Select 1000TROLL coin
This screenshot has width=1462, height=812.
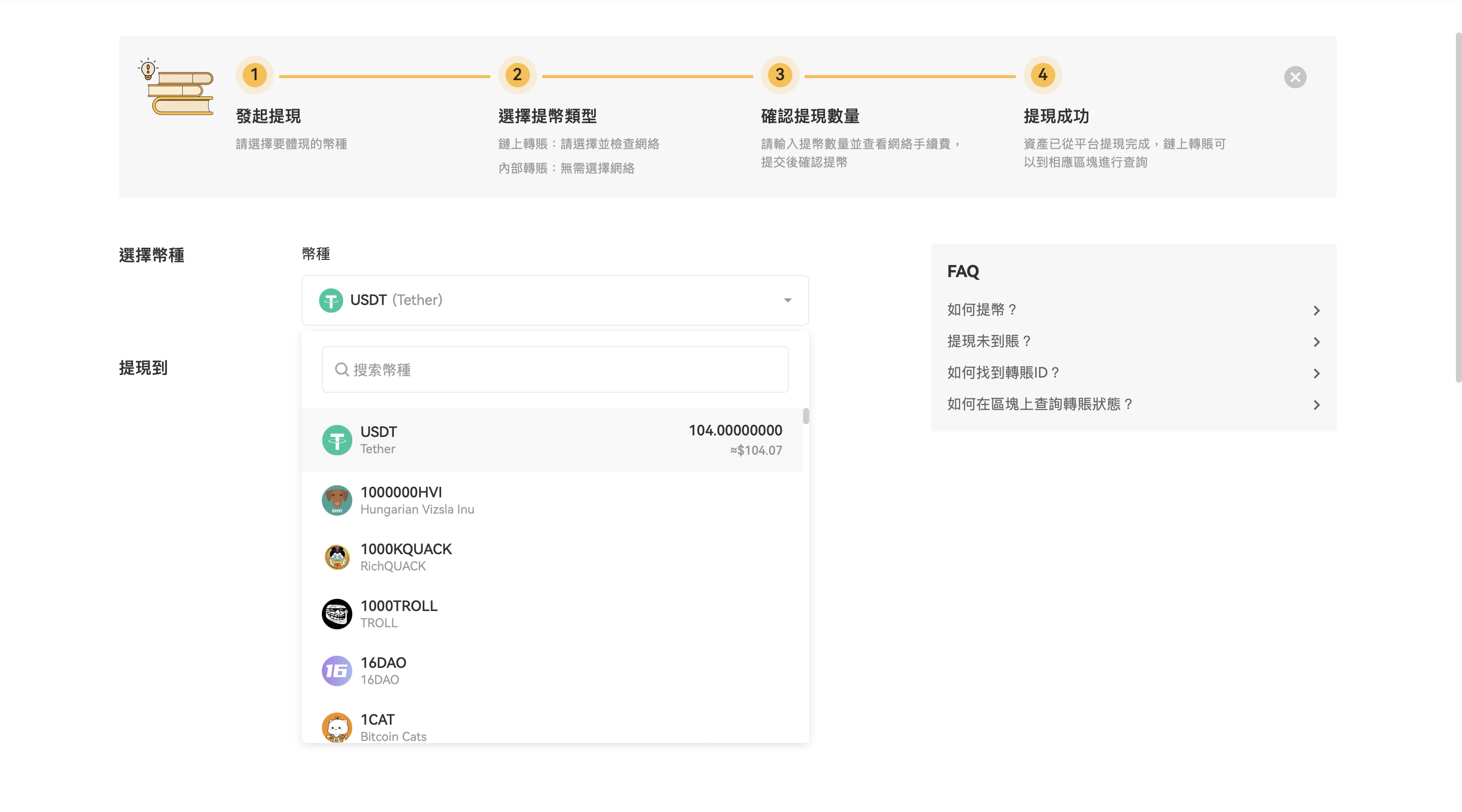(x=552, y=614)
